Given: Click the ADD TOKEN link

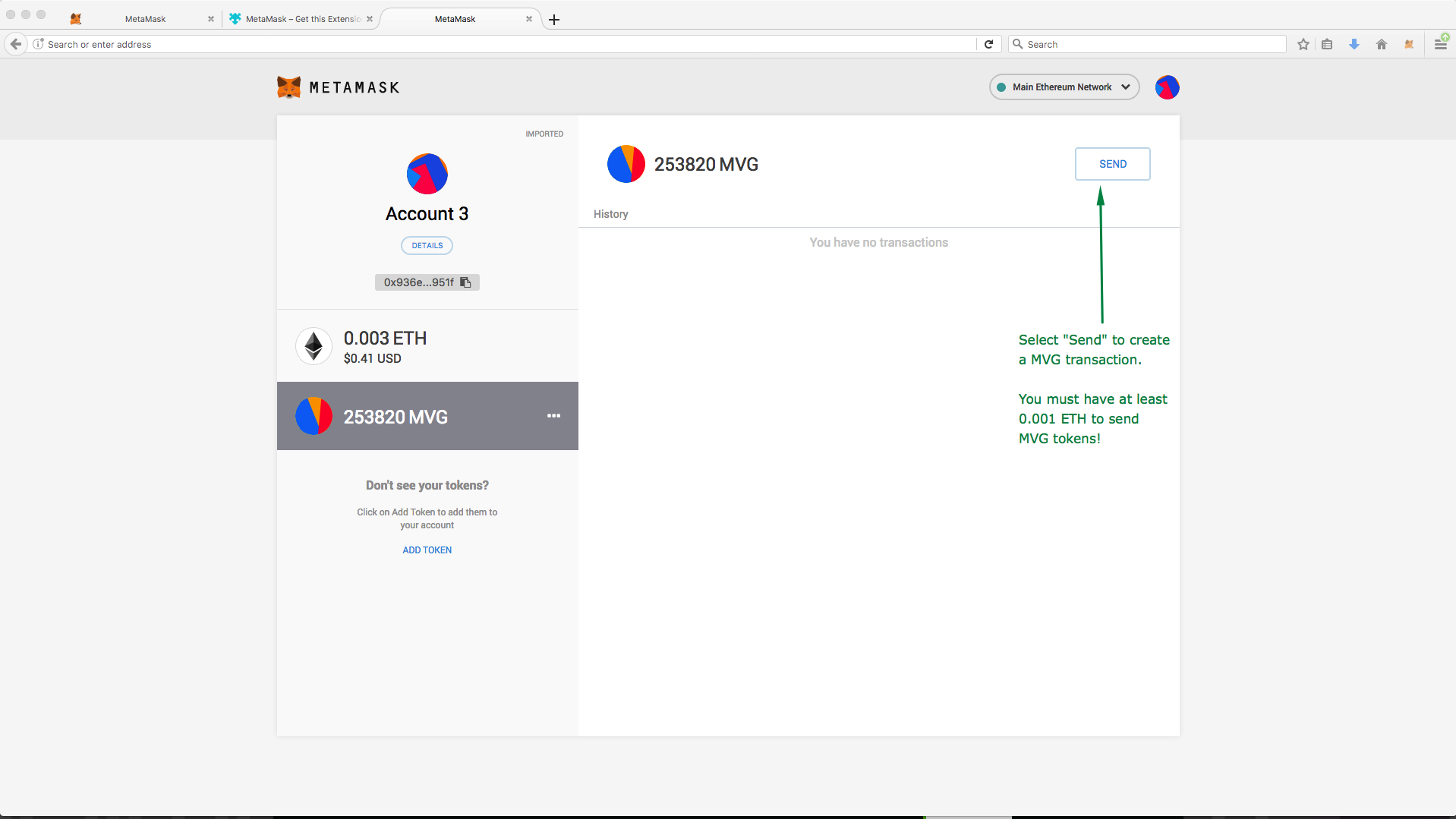Looking at the screenshot, I should tap(427, 550).
